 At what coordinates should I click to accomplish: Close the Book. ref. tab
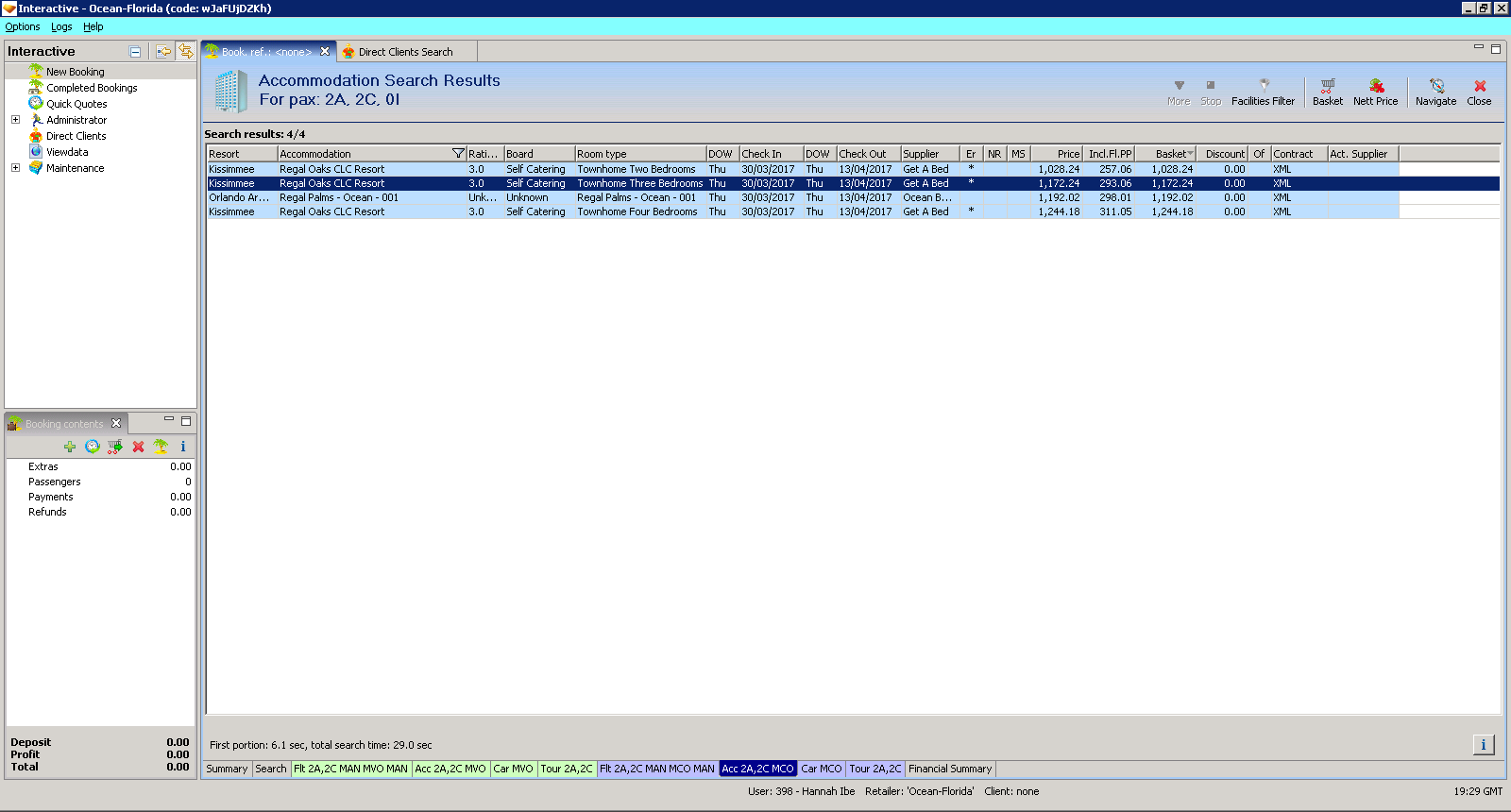click(325, 52)
